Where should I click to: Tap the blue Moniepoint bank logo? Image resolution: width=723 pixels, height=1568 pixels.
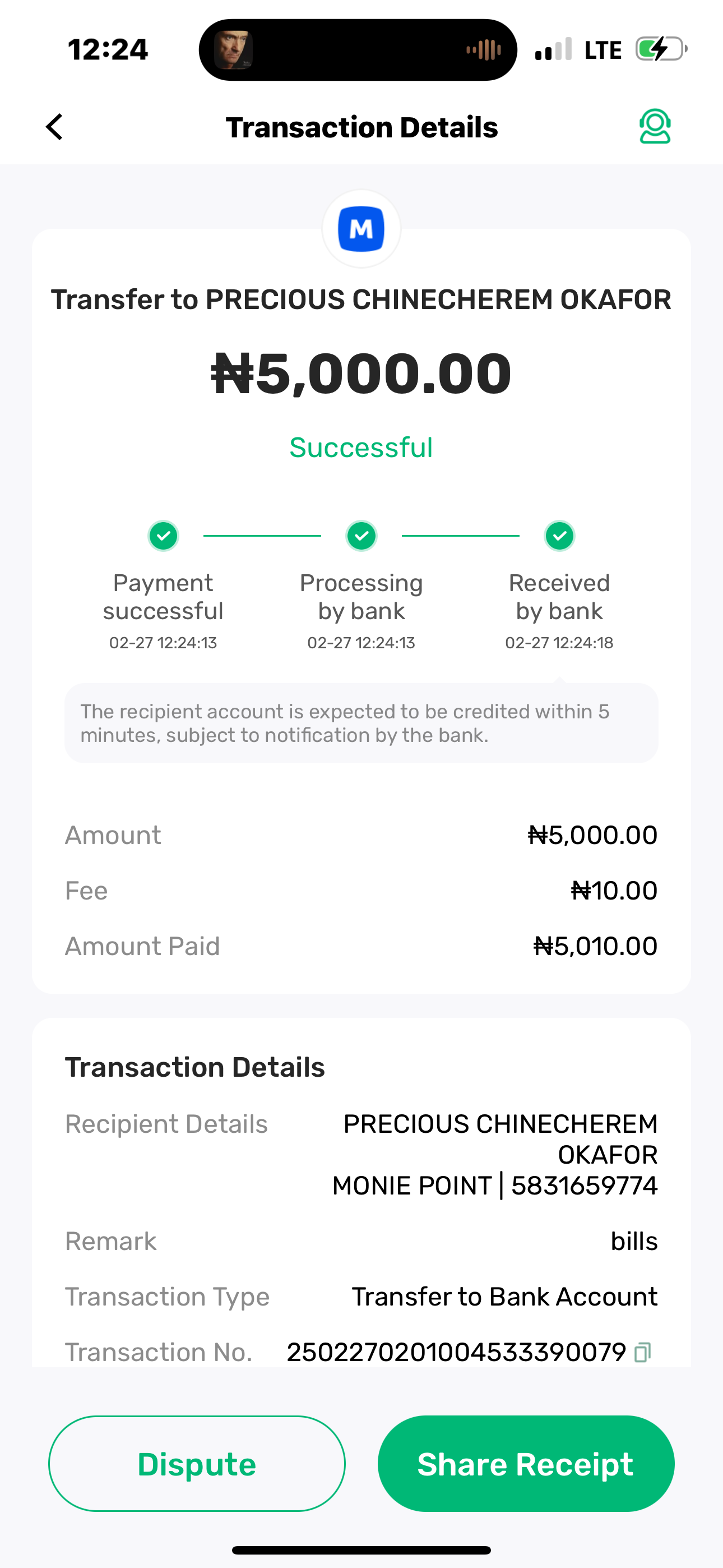(361, 229)
